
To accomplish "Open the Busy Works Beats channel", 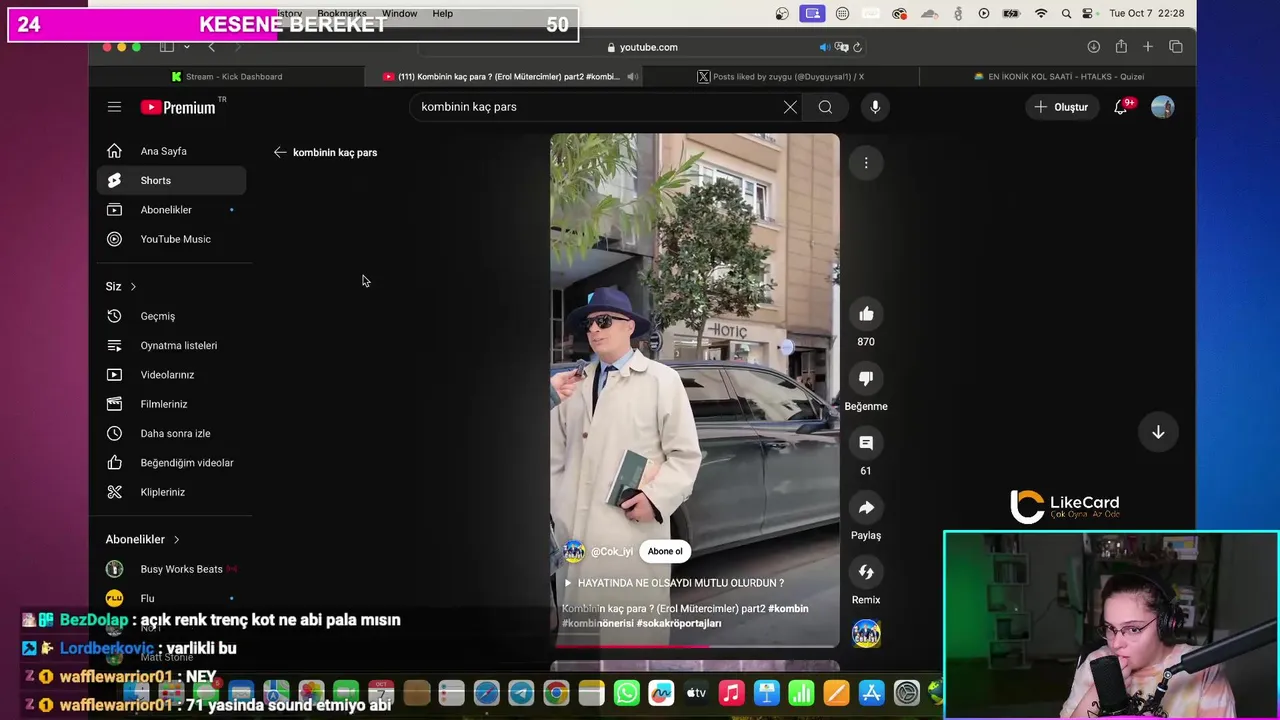I will pyautogui.click(x=172, y=569).
